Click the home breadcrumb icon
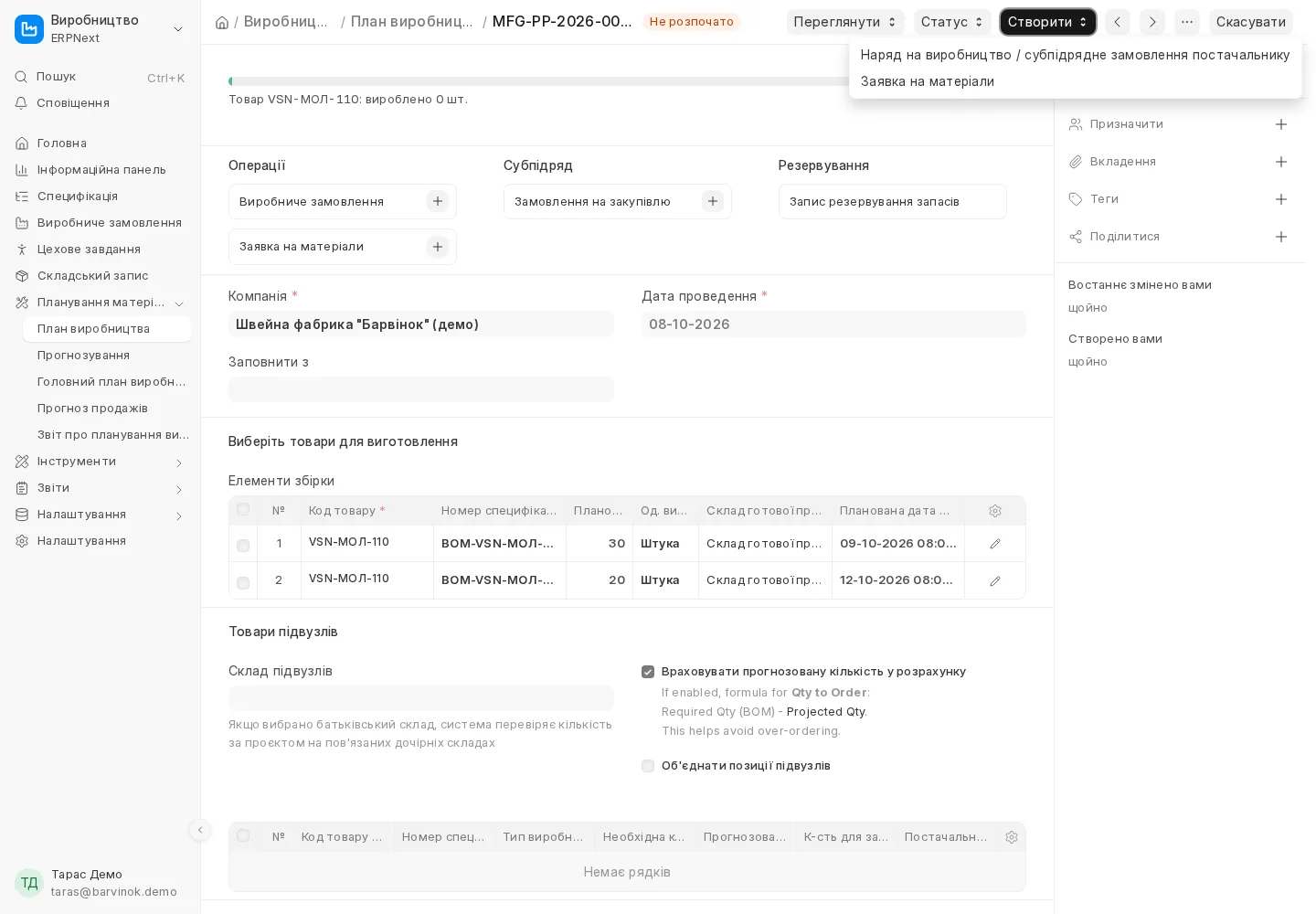 (x=222, y=22)
